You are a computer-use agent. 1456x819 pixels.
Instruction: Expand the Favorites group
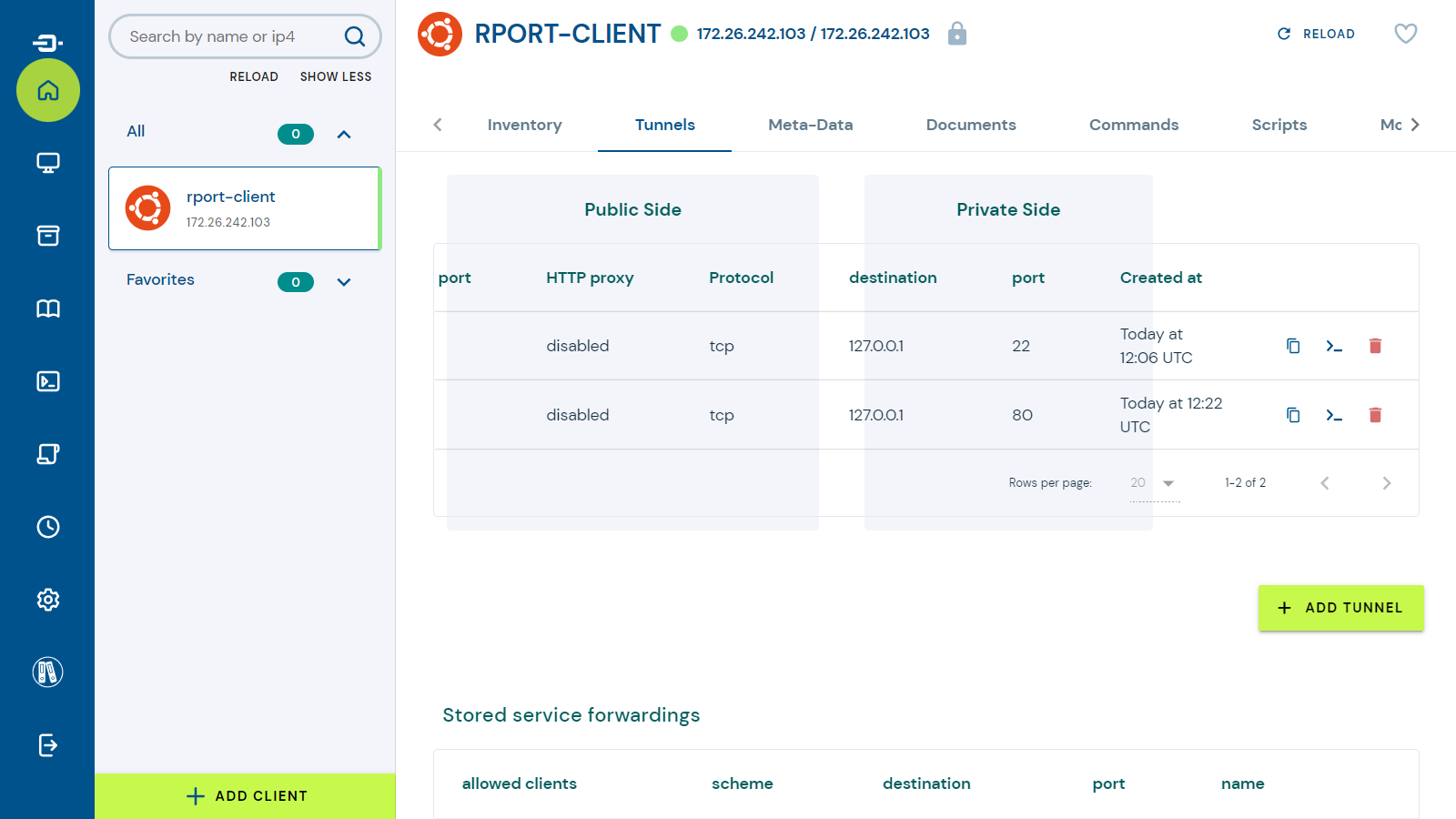[x=344, y=282]
